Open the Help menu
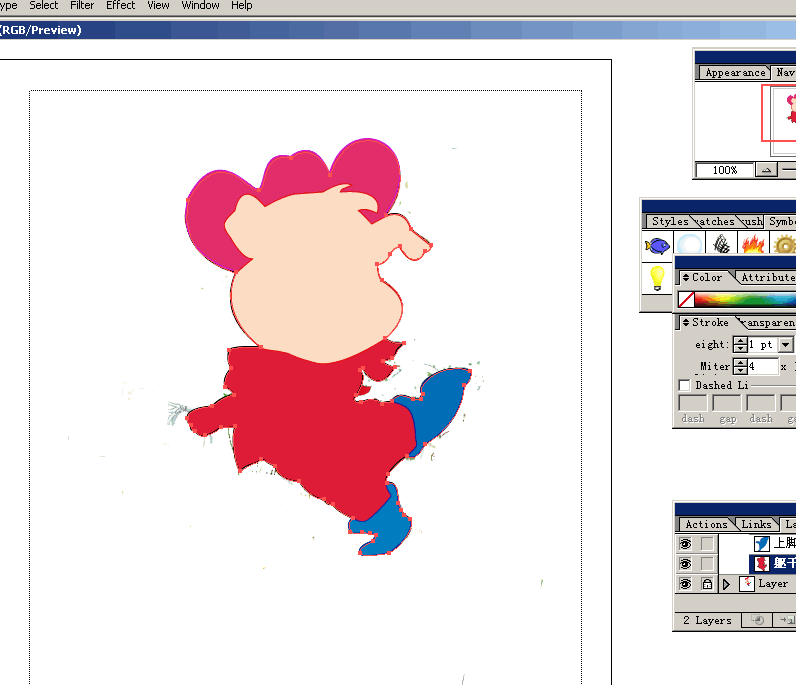This screenshot has height=685, width=796. click(242, 6)
